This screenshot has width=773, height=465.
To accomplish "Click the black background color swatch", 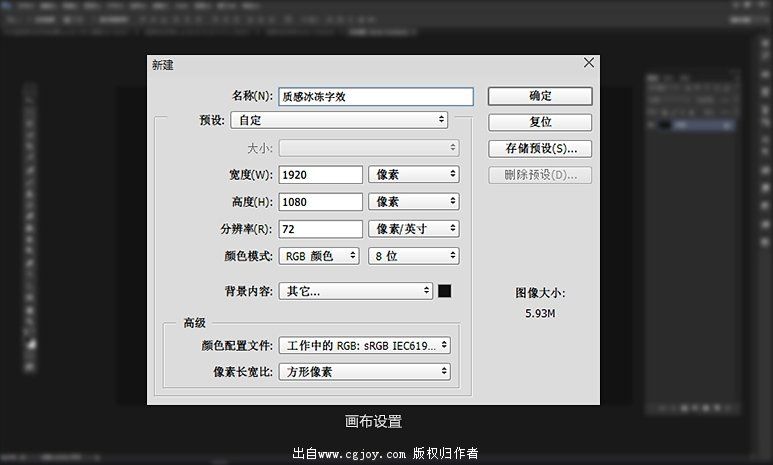I will point(445,291).
